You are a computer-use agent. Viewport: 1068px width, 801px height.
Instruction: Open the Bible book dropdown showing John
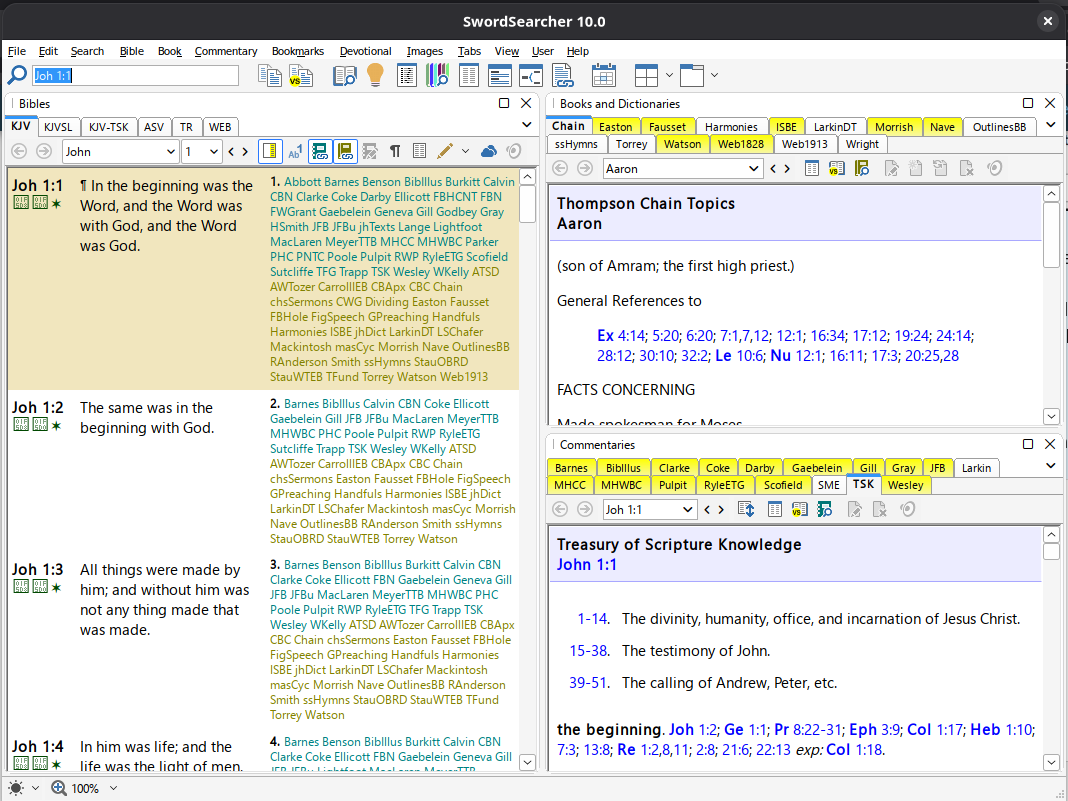pos(120,151)
